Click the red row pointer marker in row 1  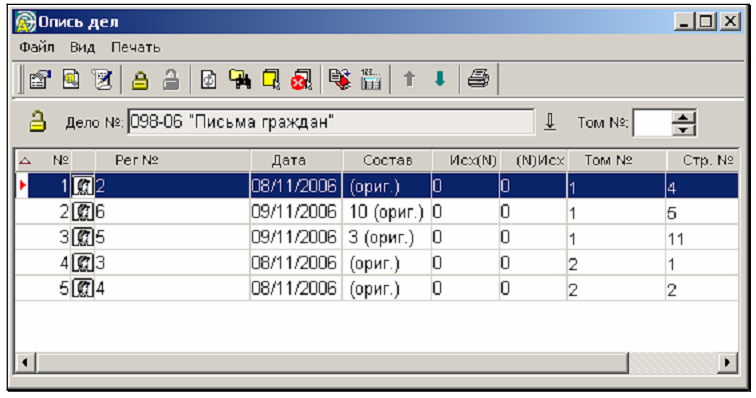point(22,185)
